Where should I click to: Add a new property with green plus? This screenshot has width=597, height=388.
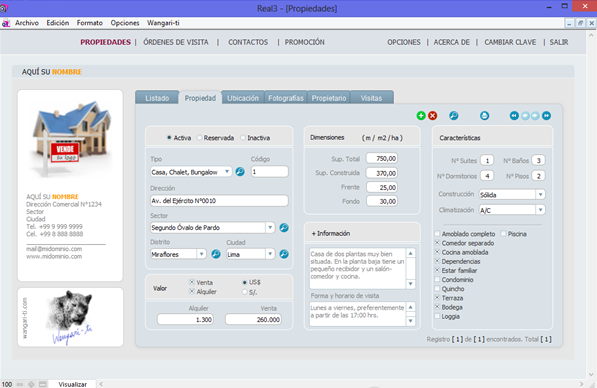tap(421, 116)
